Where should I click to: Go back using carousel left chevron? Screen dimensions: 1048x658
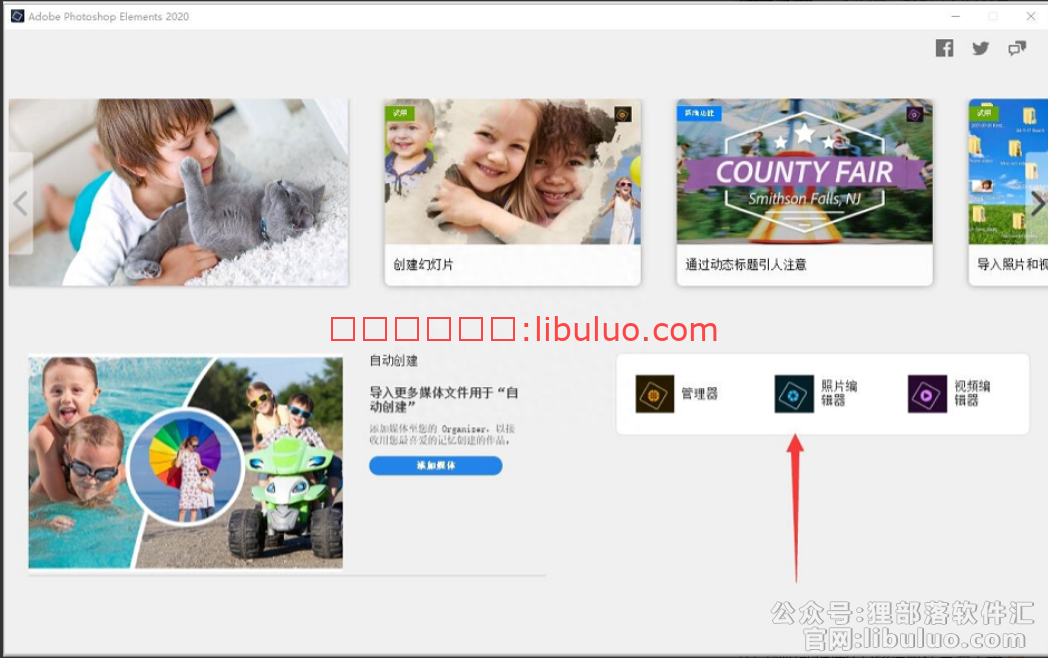[20, 203]
